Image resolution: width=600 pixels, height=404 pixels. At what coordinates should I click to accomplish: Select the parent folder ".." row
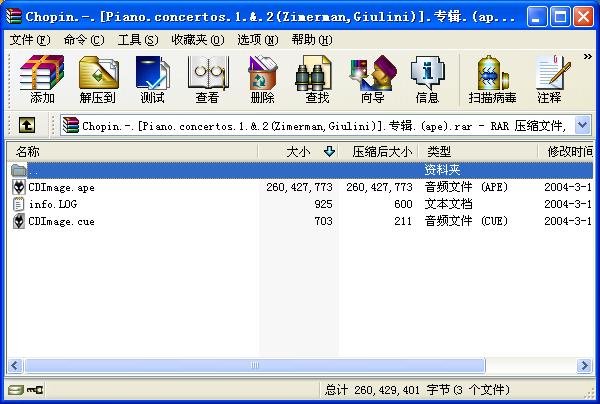pyautogui.click(x=300, y=170)
